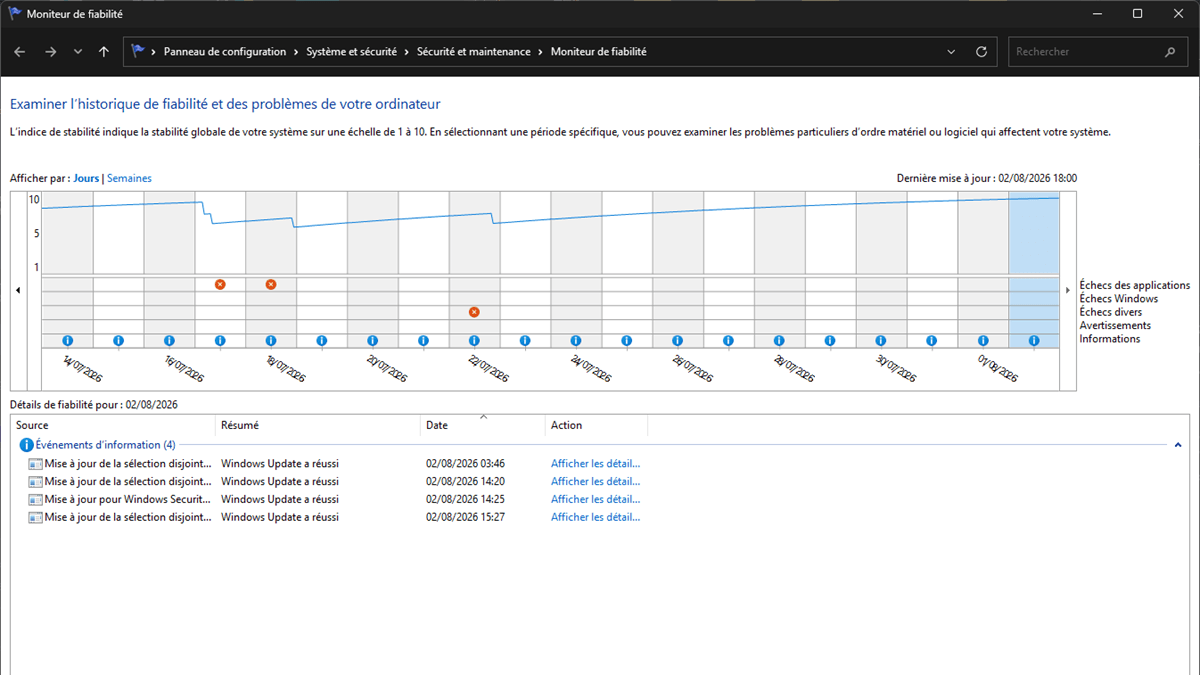Click the update icon of the 14:20 event
The height and width of the screenshot is (675, 1200).
pyautogui.click(x=36, y=482)
